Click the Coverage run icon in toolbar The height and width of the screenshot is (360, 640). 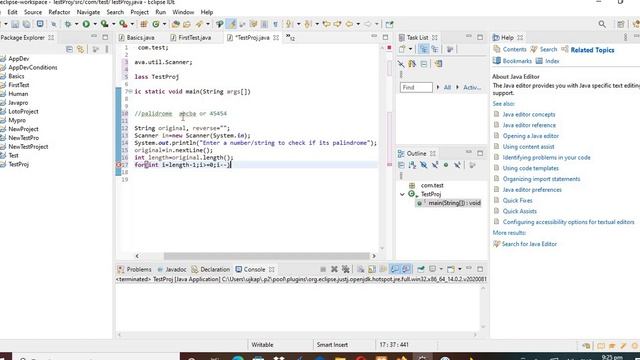(104, 24)
